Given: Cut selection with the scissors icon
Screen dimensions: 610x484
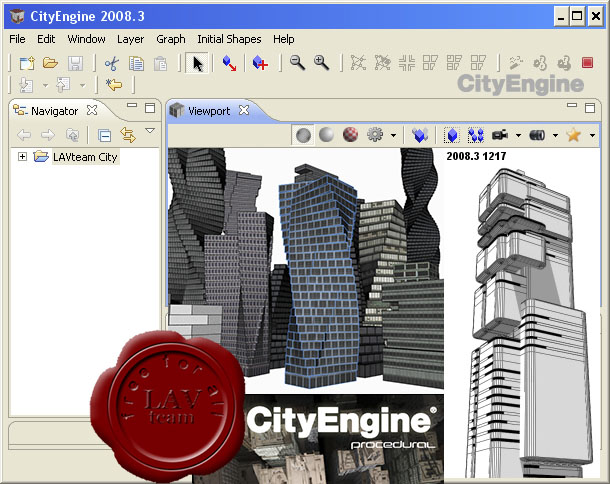Looking at the screenshot, I should pyautogui.click(x=112, y=63).
